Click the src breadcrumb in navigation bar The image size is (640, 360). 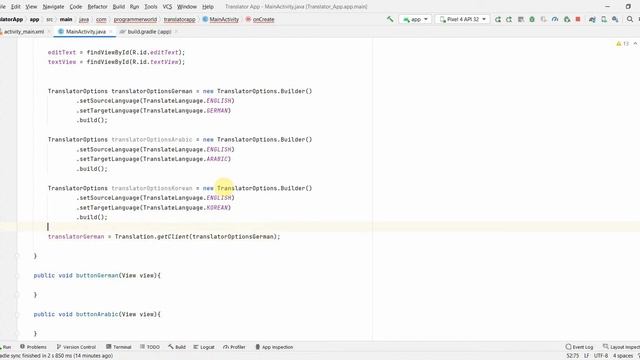49,19
